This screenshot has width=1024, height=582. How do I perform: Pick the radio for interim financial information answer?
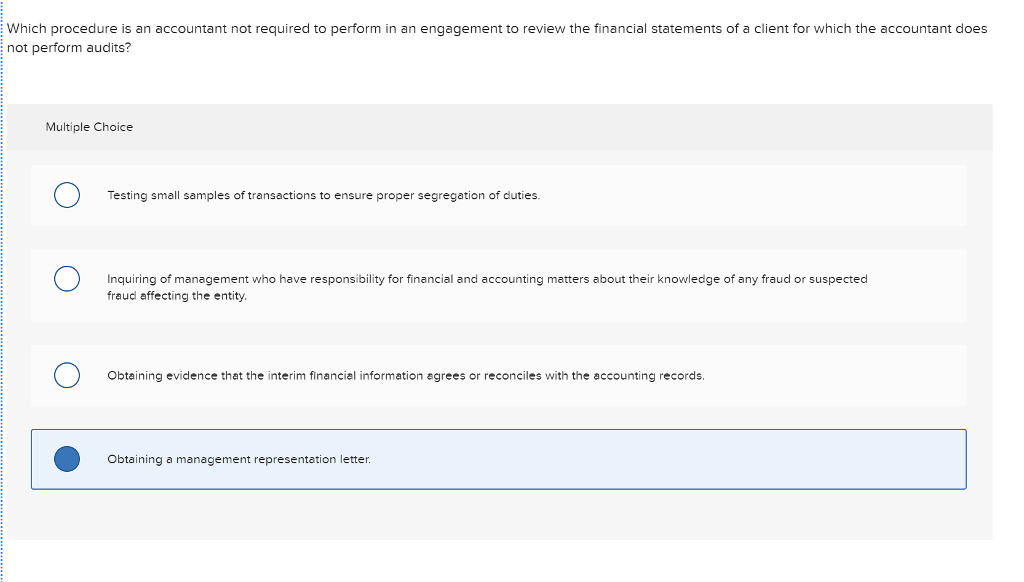(67, 376)
